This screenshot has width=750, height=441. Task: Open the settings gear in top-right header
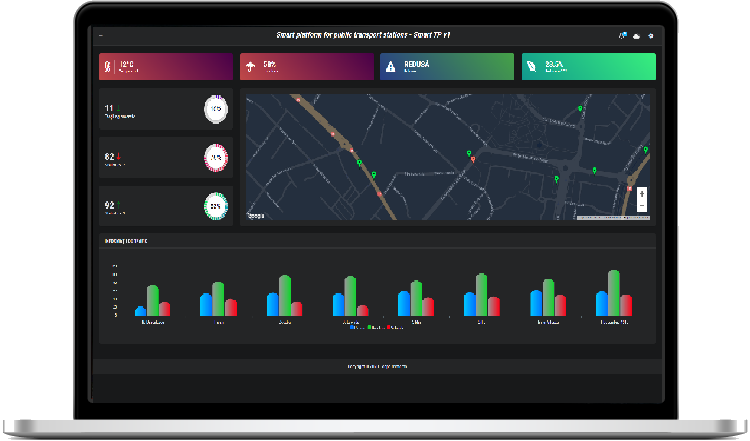[650, 36]
